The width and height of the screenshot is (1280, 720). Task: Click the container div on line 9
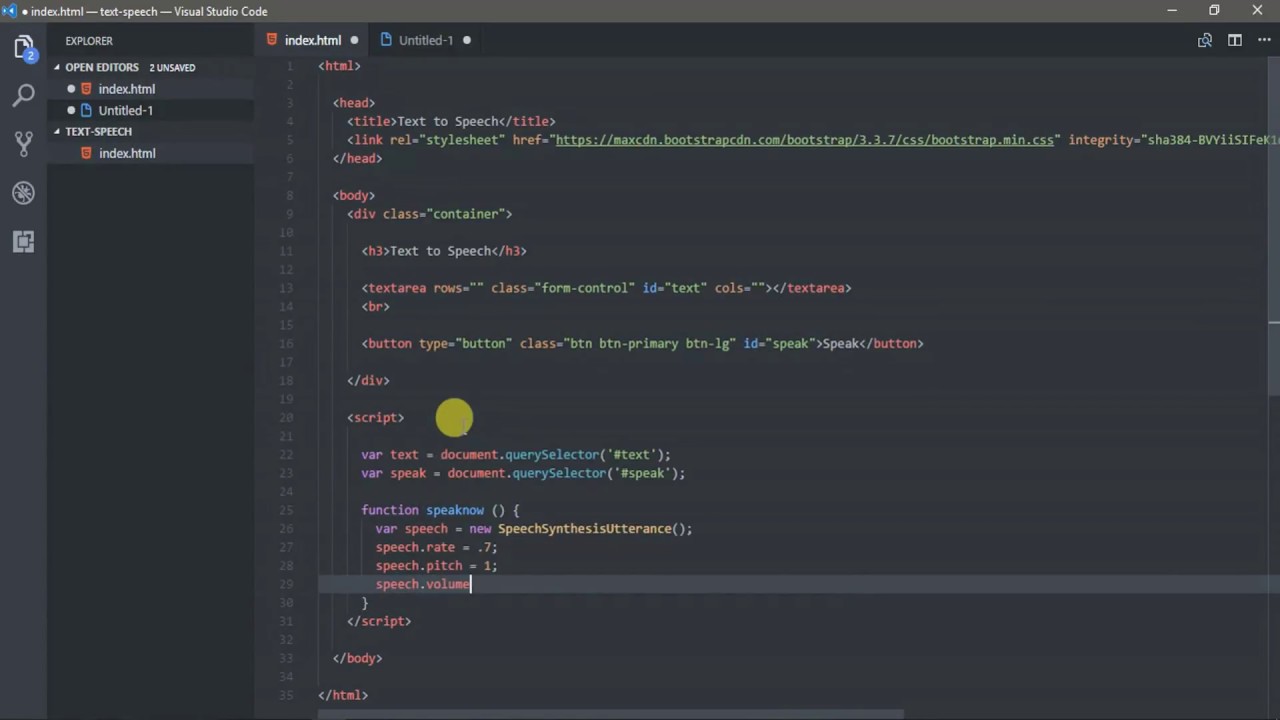429,214
